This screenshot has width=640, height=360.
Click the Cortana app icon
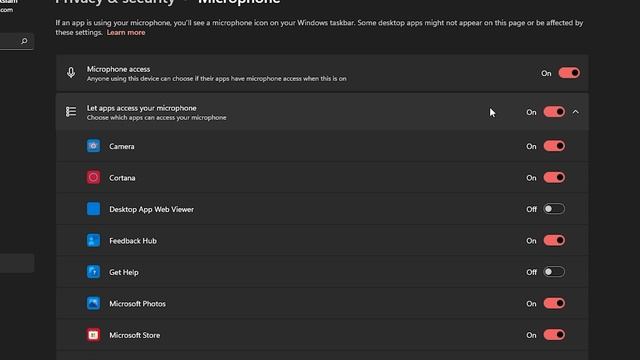tap(93, 177)
